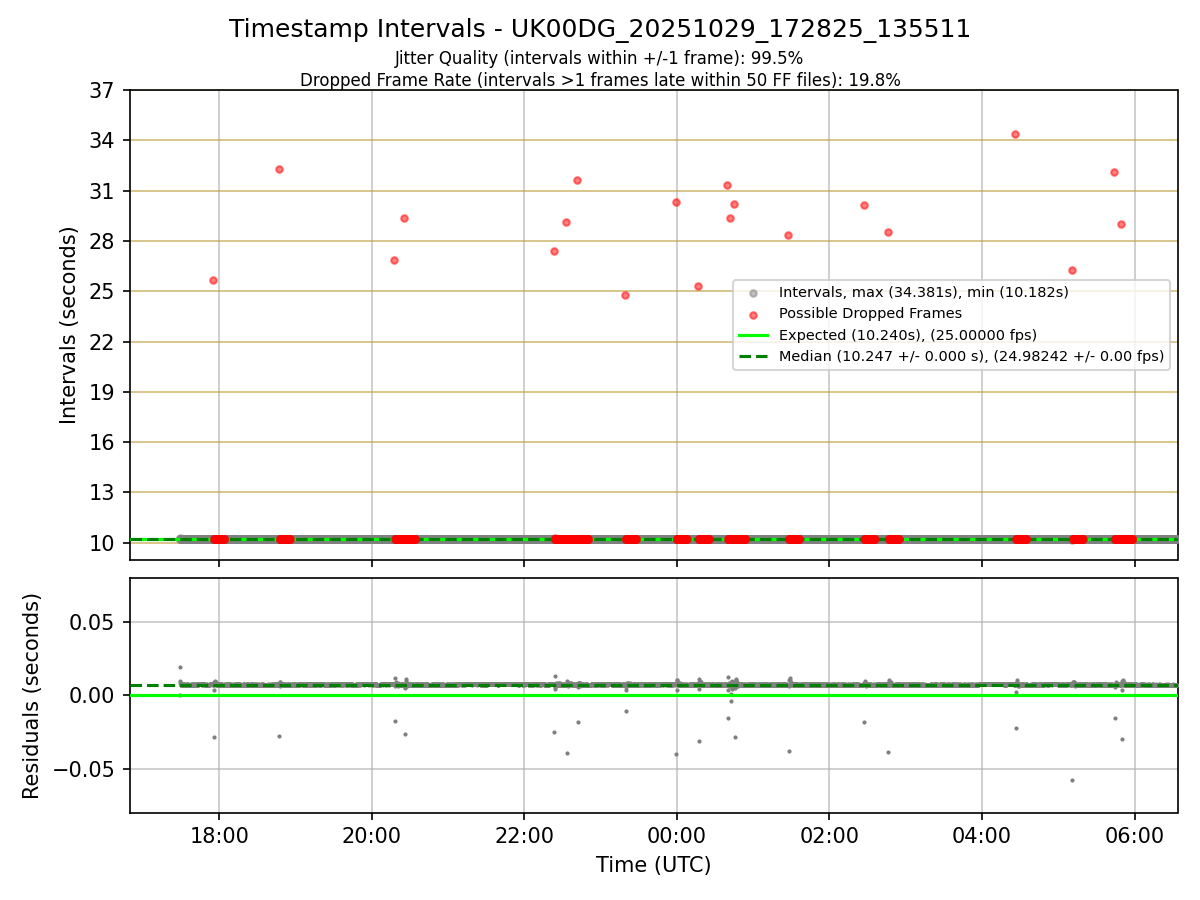Click the x-axis tick label "02:00"
Image resolution: width=1200 pixels, height=900 pixels.
click(829, 835)
